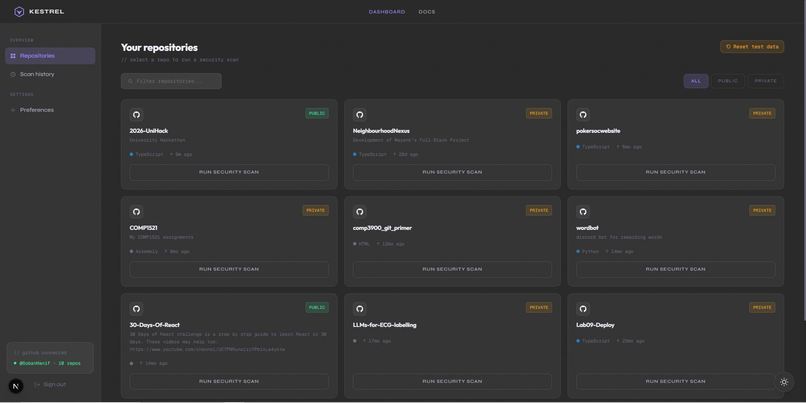
Task: Run security scan on 2026-UniHack
Action: (x=229, y=172)
